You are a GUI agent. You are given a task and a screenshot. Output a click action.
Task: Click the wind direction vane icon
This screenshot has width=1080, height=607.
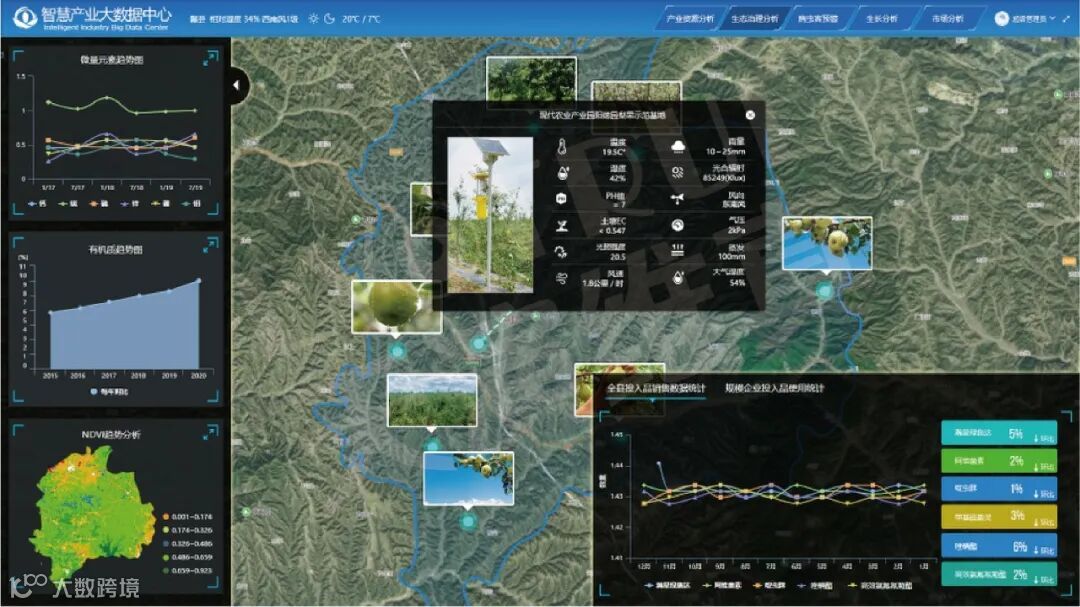coord(678,199)
